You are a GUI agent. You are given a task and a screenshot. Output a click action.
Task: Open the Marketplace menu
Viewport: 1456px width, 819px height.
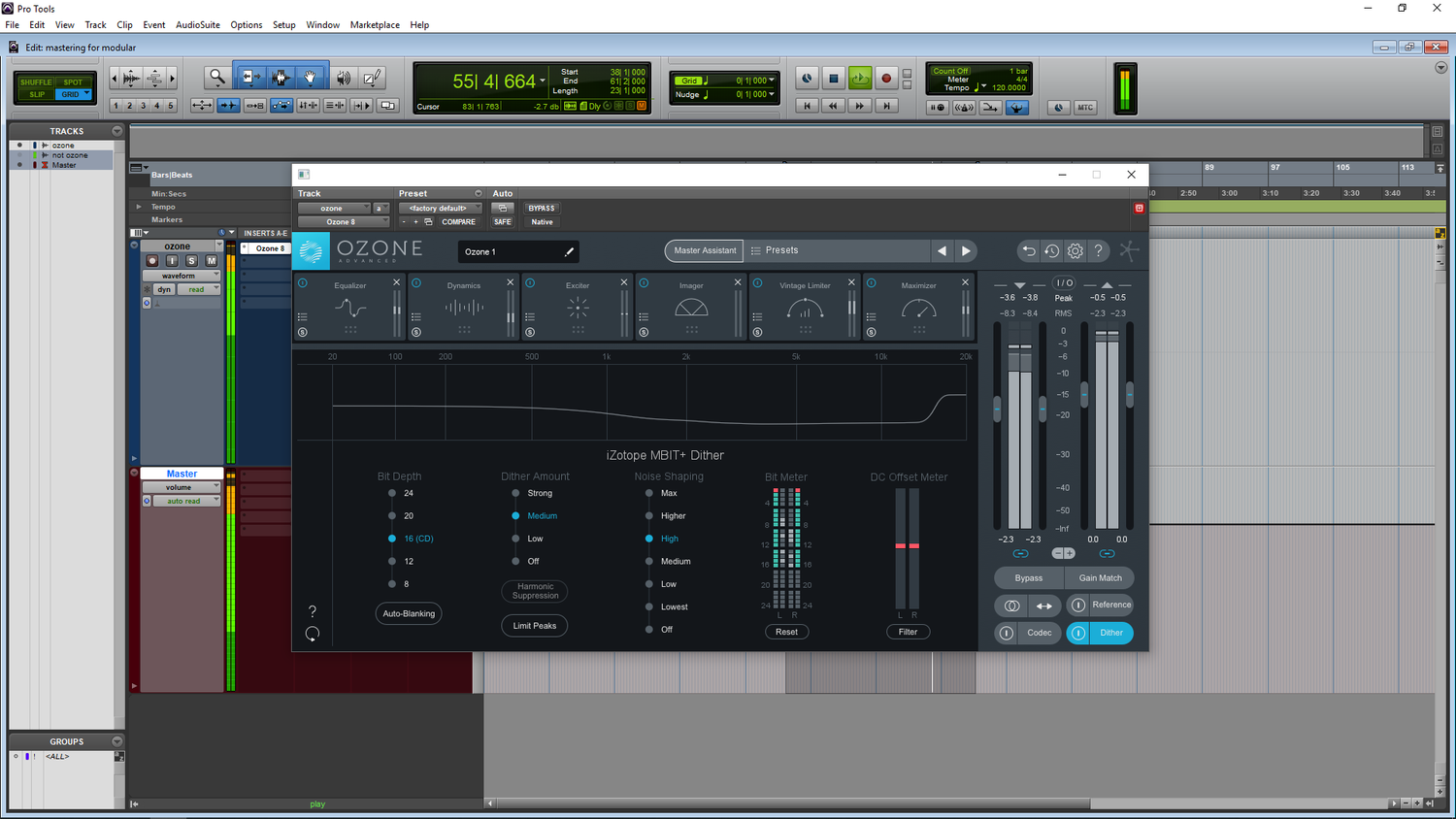375,25
